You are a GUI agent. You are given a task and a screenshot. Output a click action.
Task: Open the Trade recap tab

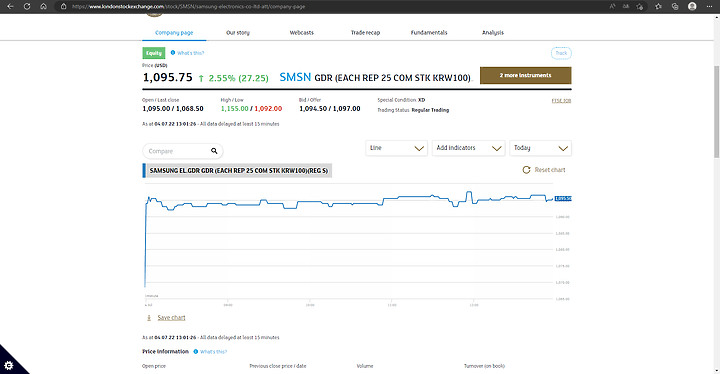[366, 33]
